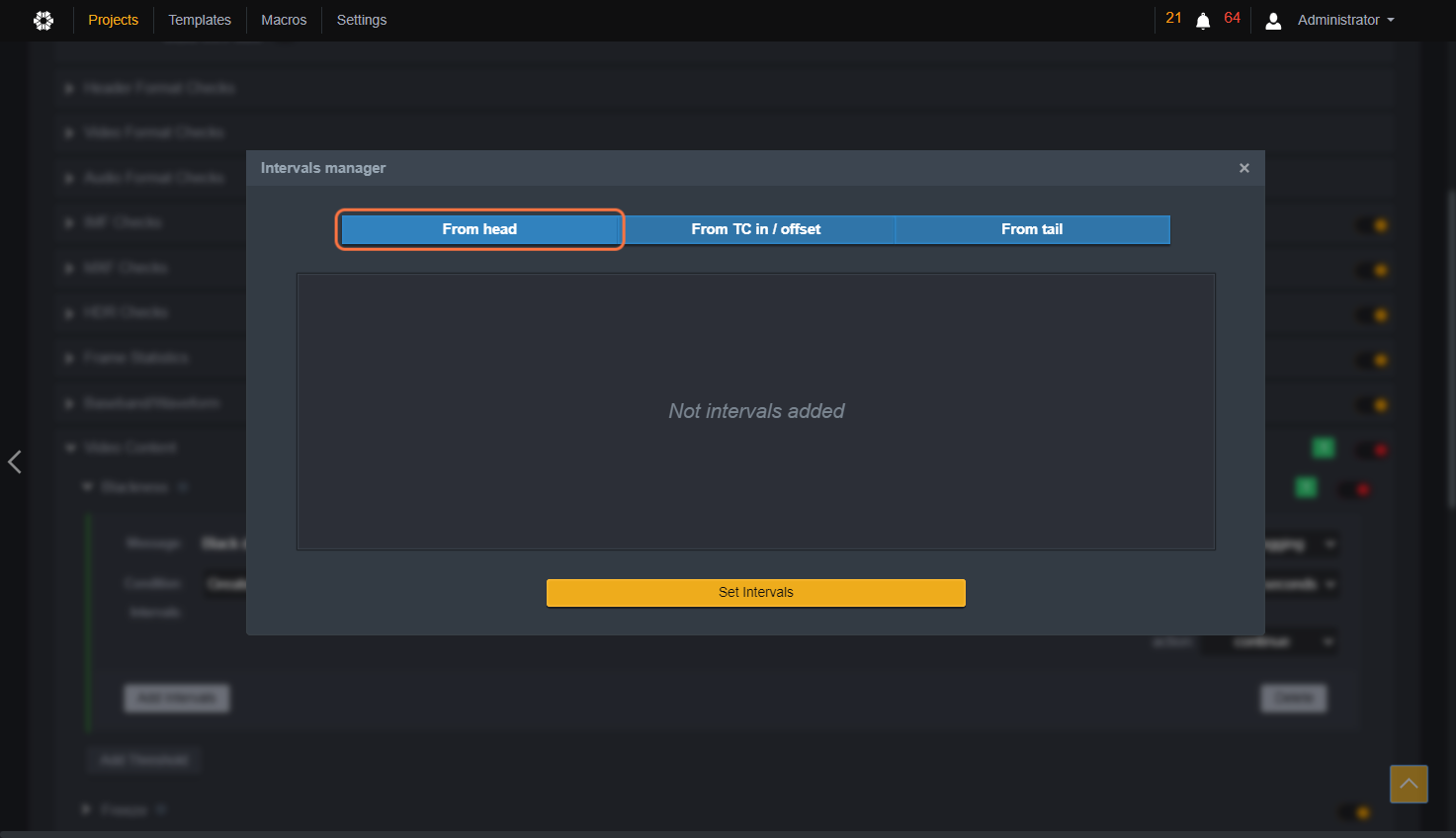Toggle the HDR Checks switch
Screen dimensions: 1456x838
1372,315
